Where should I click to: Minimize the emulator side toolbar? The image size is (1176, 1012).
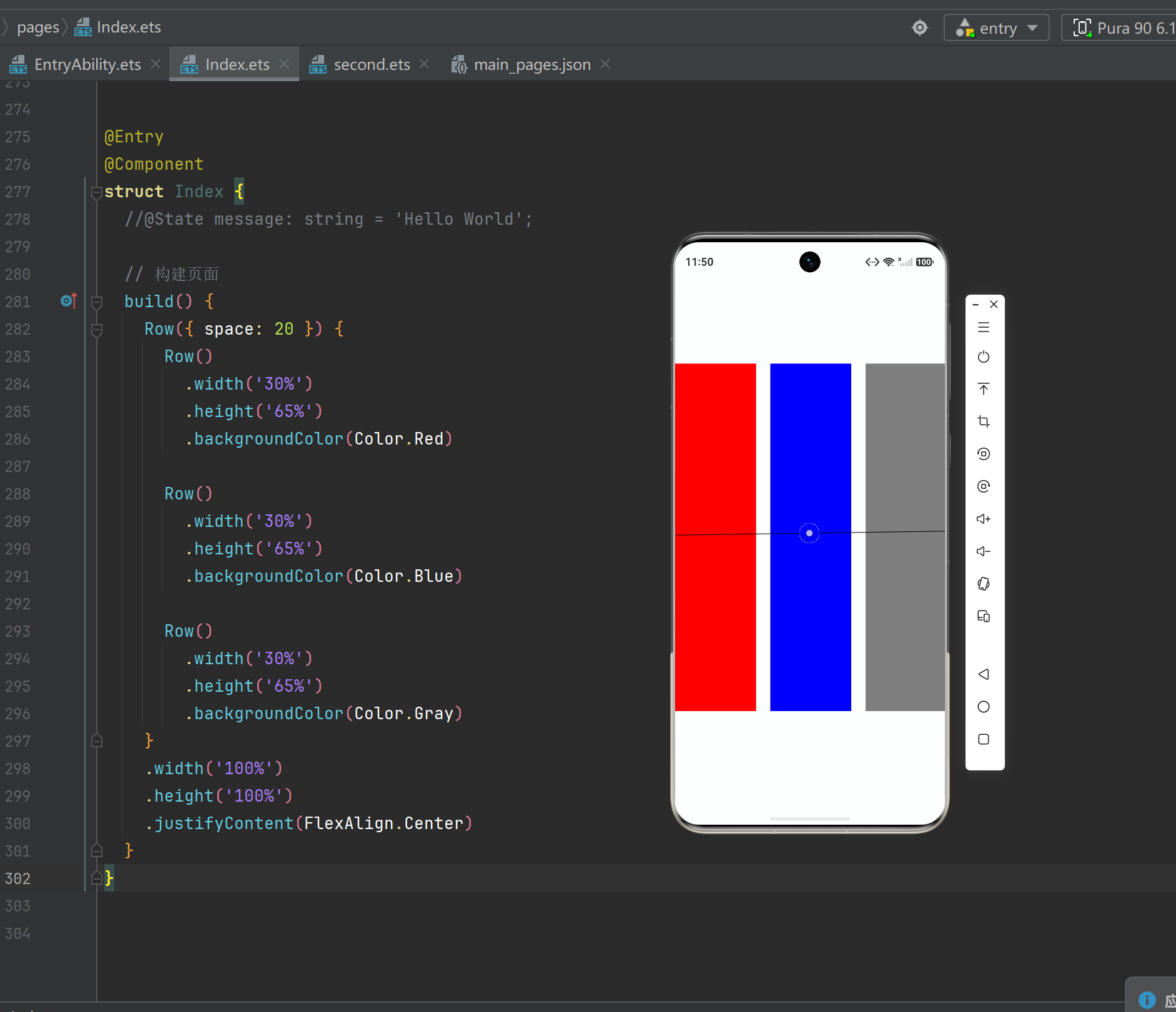click(976, 305)
